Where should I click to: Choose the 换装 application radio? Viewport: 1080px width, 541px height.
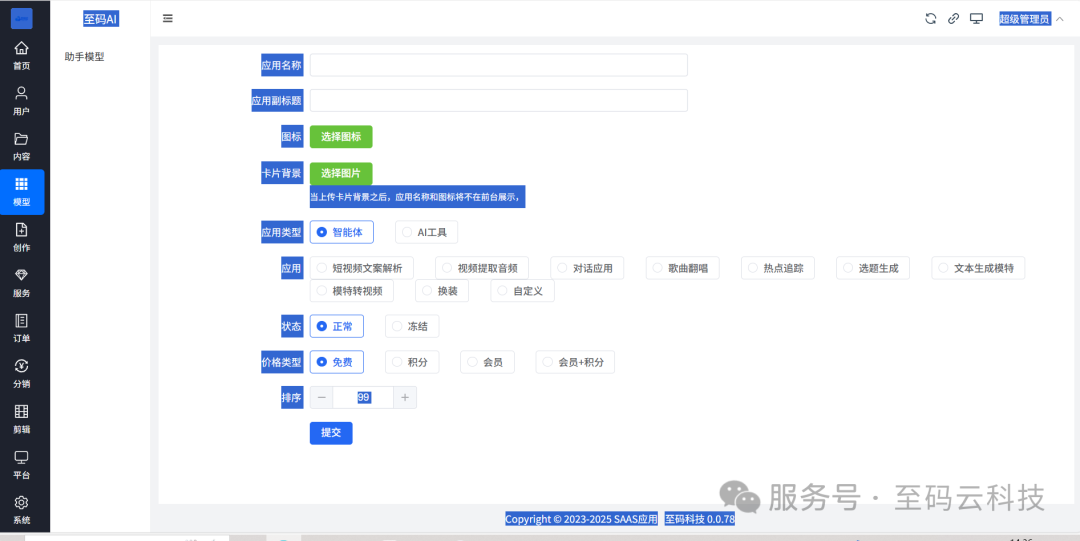coord(442,291)
